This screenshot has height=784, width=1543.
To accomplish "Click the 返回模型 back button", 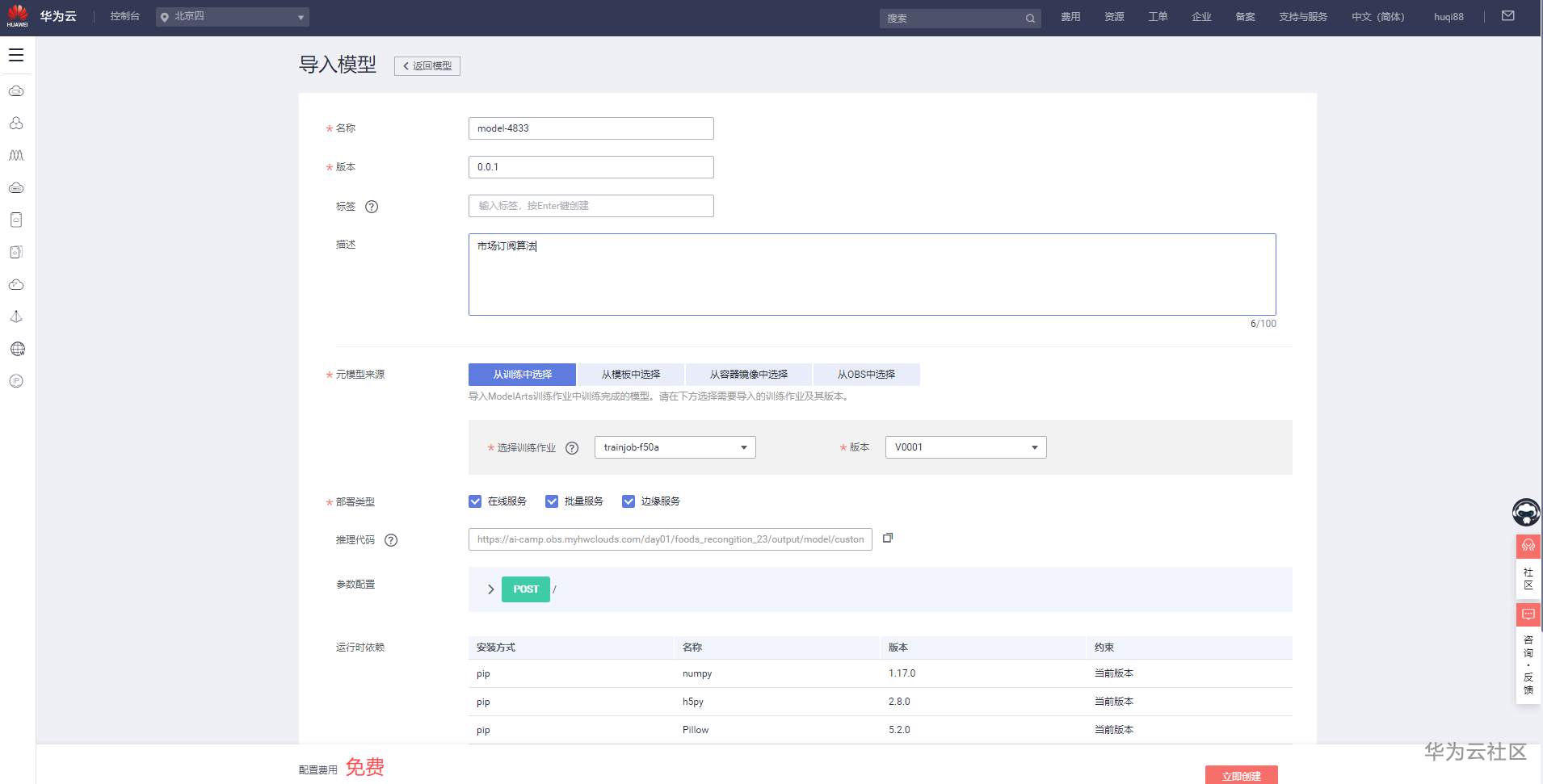I will coord(427,66).
